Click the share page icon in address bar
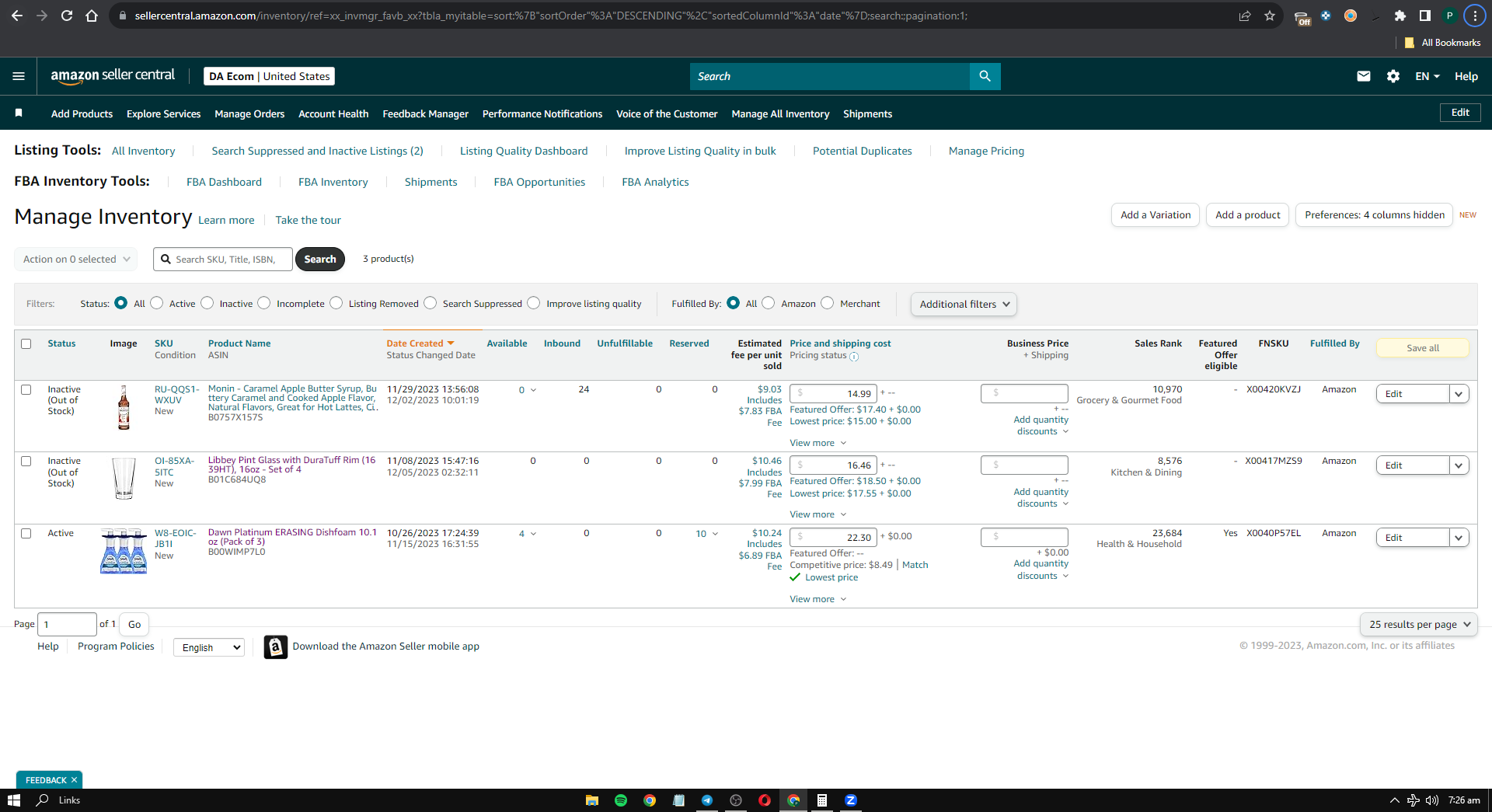Image resolution: width=1492 pixels, height=812 pixels. (1245, 16)
